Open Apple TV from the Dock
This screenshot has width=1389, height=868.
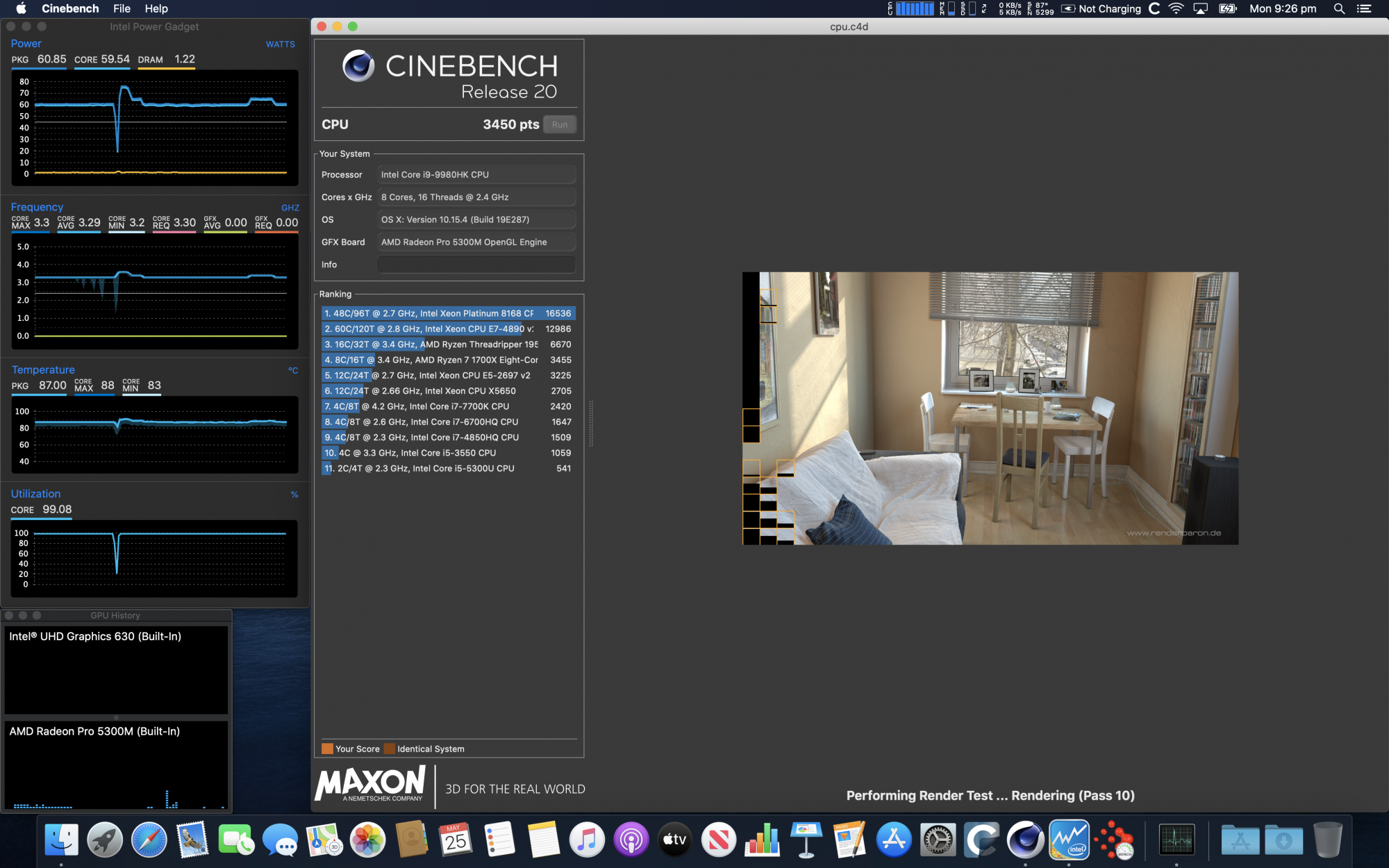[674, 840]
